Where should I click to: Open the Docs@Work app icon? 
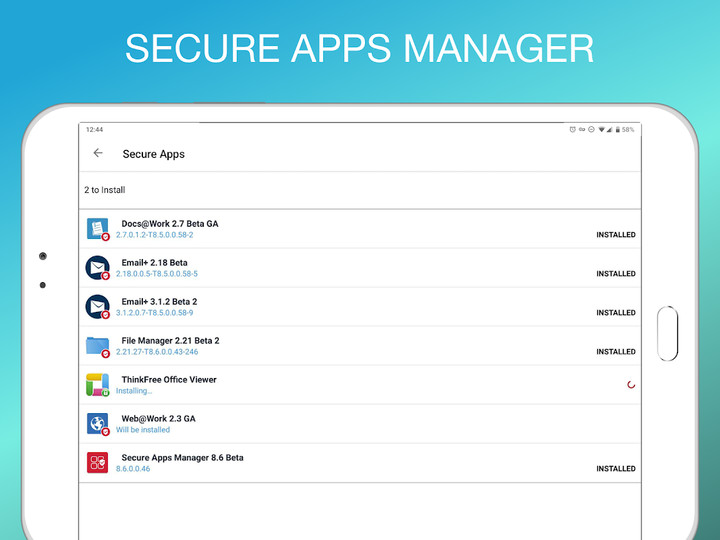click(97, 229)
